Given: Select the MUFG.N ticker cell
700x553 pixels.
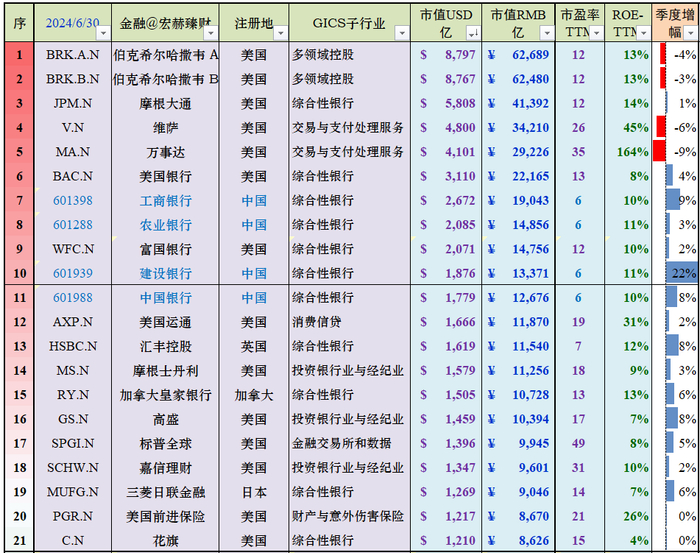Looking at the screenshot, I should (x=73, y=492).
